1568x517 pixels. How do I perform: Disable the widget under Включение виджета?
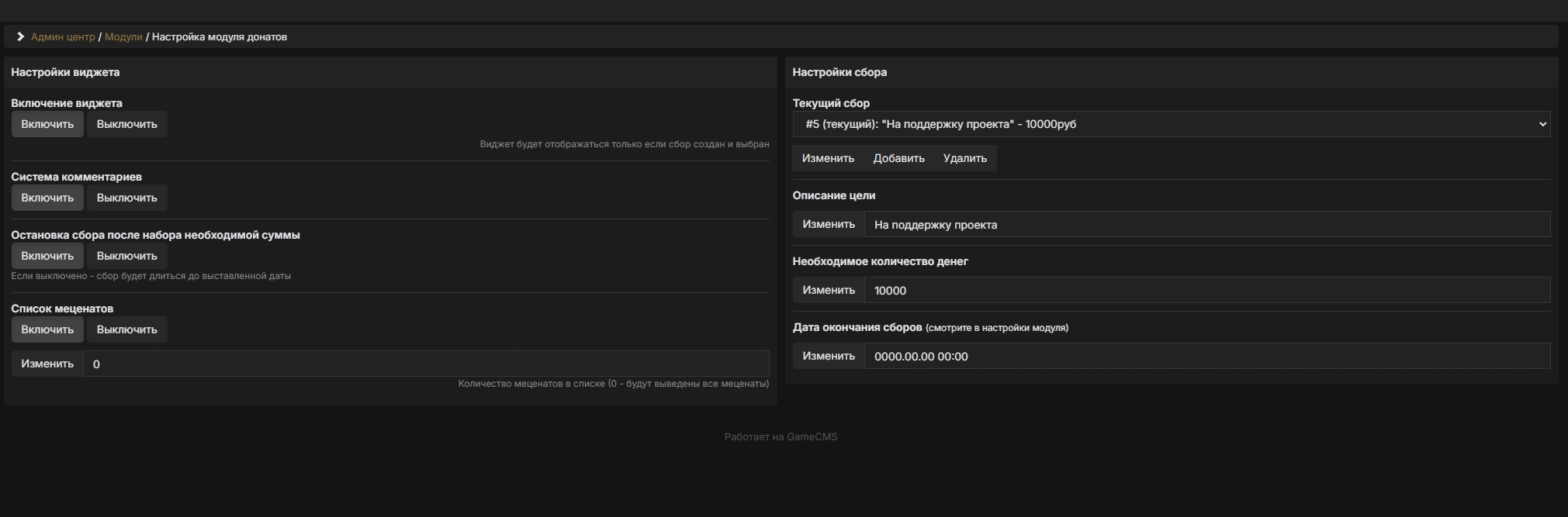(x=126, y=124)
